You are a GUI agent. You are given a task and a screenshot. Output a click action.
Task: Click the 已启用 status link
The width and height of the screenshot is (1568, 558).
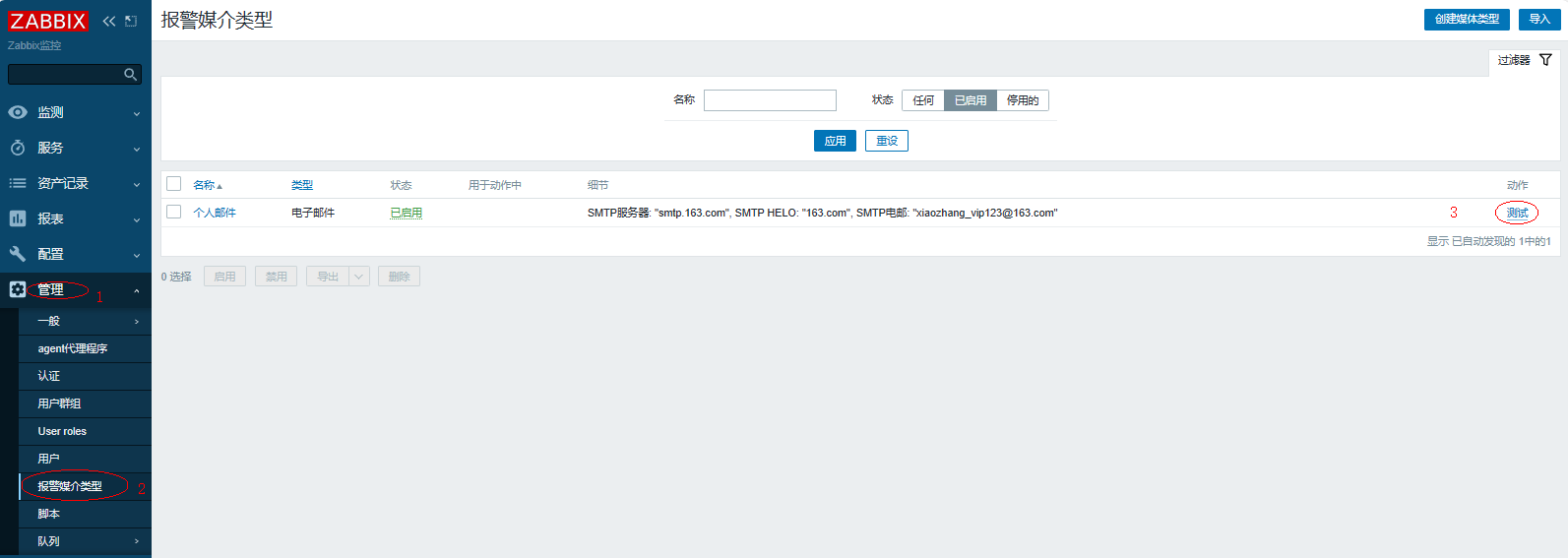tap(406, 213)
